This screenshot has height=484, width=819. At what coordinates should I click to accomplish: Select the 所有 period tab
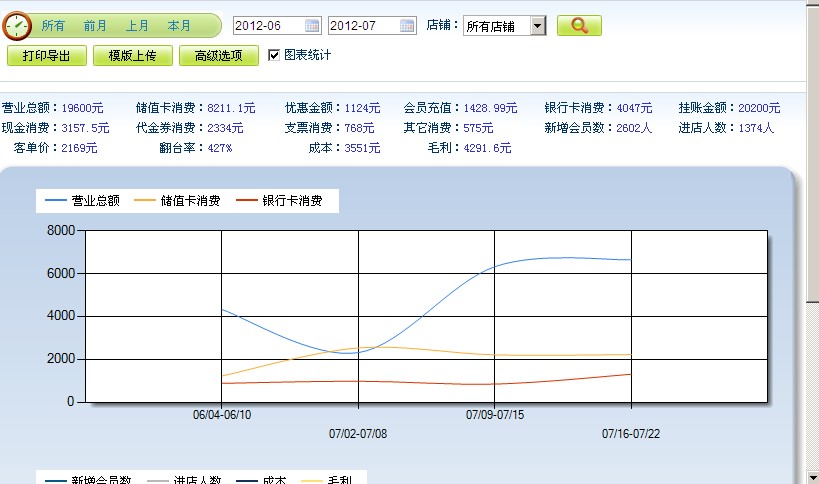(x=53, y=26)
